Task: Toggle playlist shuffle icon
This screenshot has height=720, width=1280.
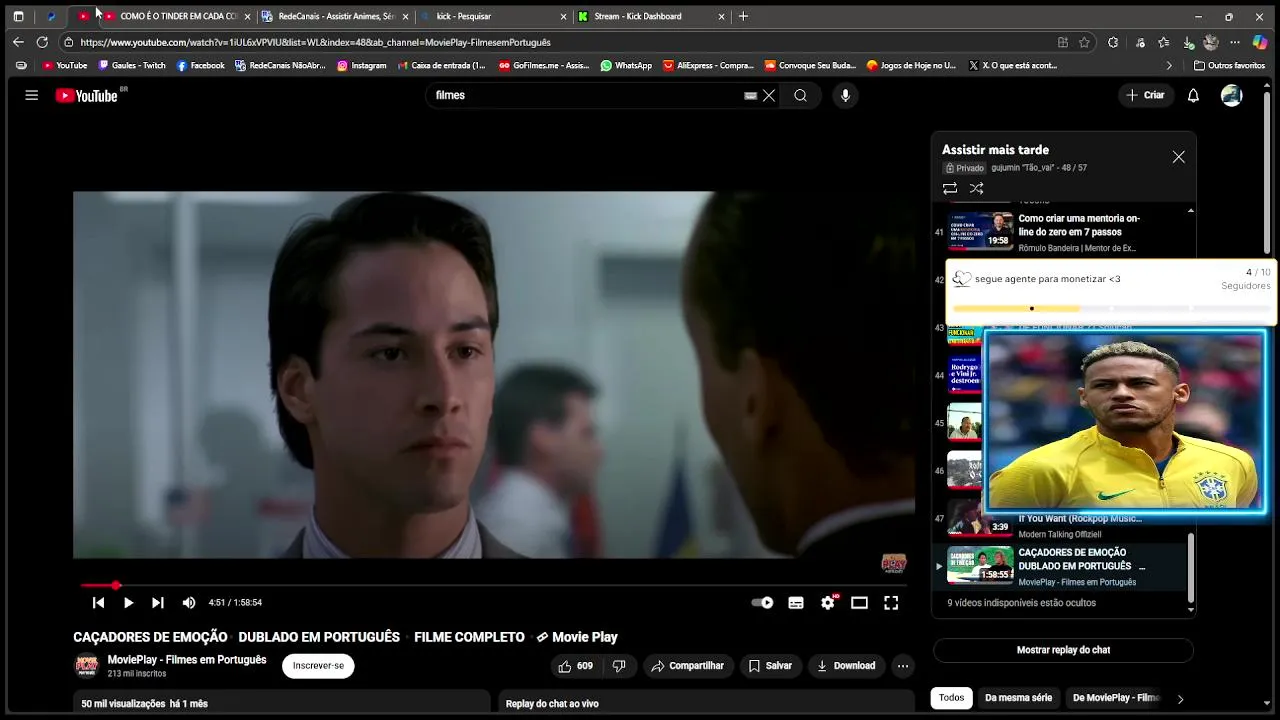Action: click(977, 188)
